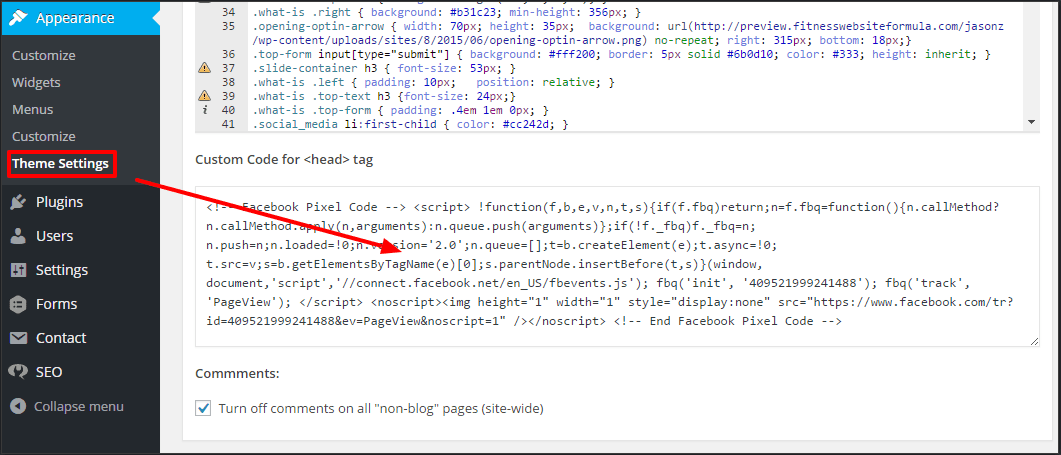The image size is (1061, 455).
Task: Click the Users person icon
Action: click(19, 236)
